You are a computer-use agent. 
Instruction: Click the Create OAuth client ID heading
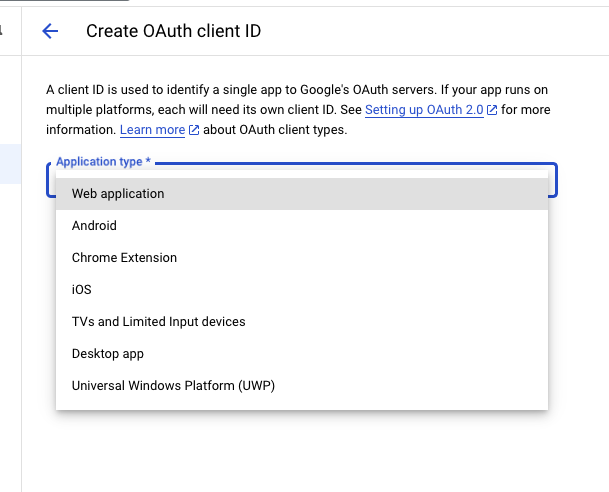pyautogui.click(x=174, y=31)
